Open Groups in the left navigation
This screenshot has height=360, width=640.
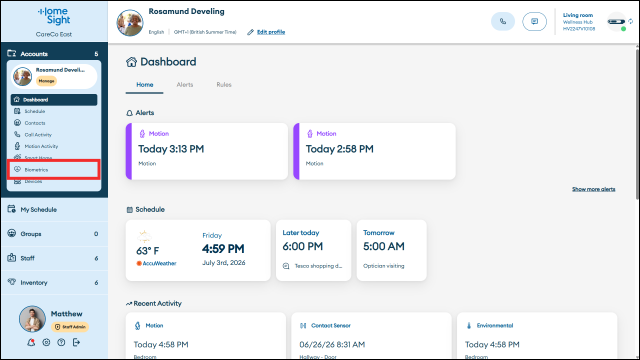[54, 234]
